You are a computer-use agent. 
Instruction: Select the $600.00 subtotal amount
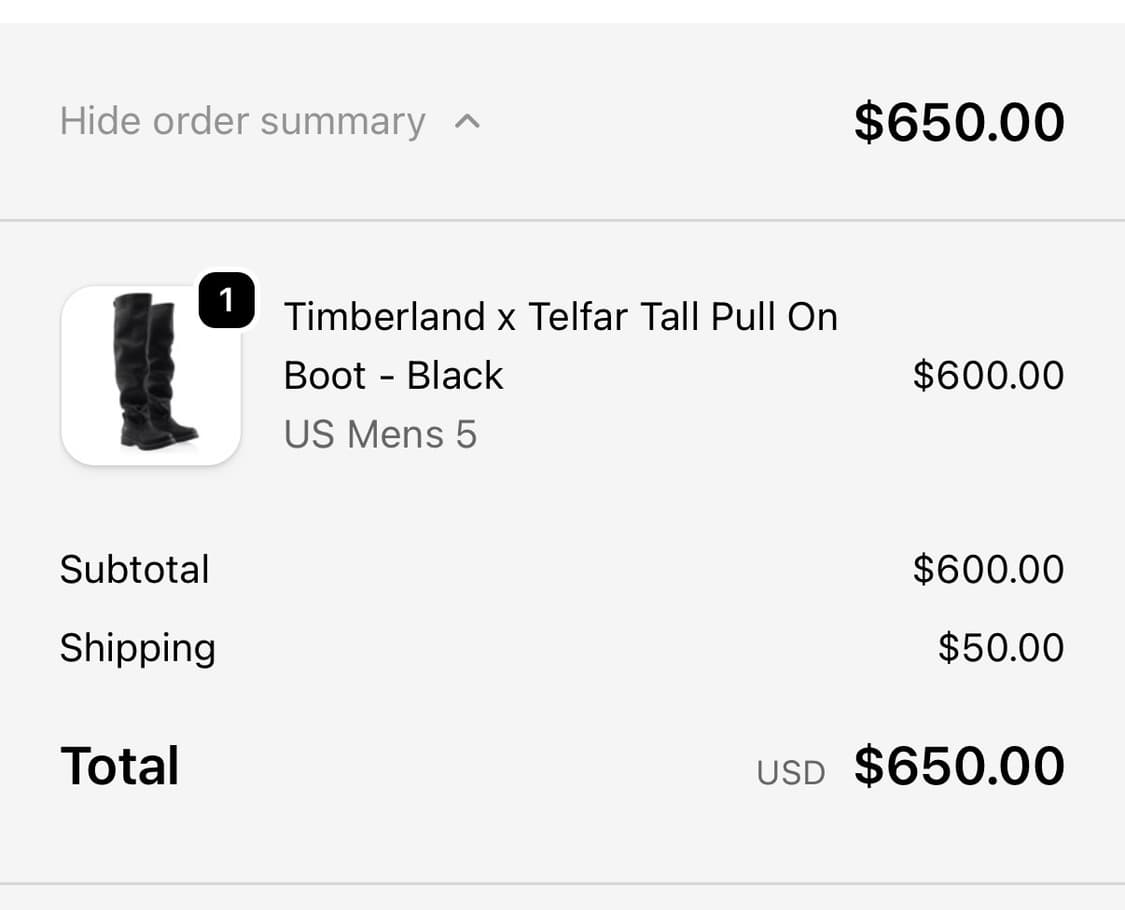click(986, 569)
